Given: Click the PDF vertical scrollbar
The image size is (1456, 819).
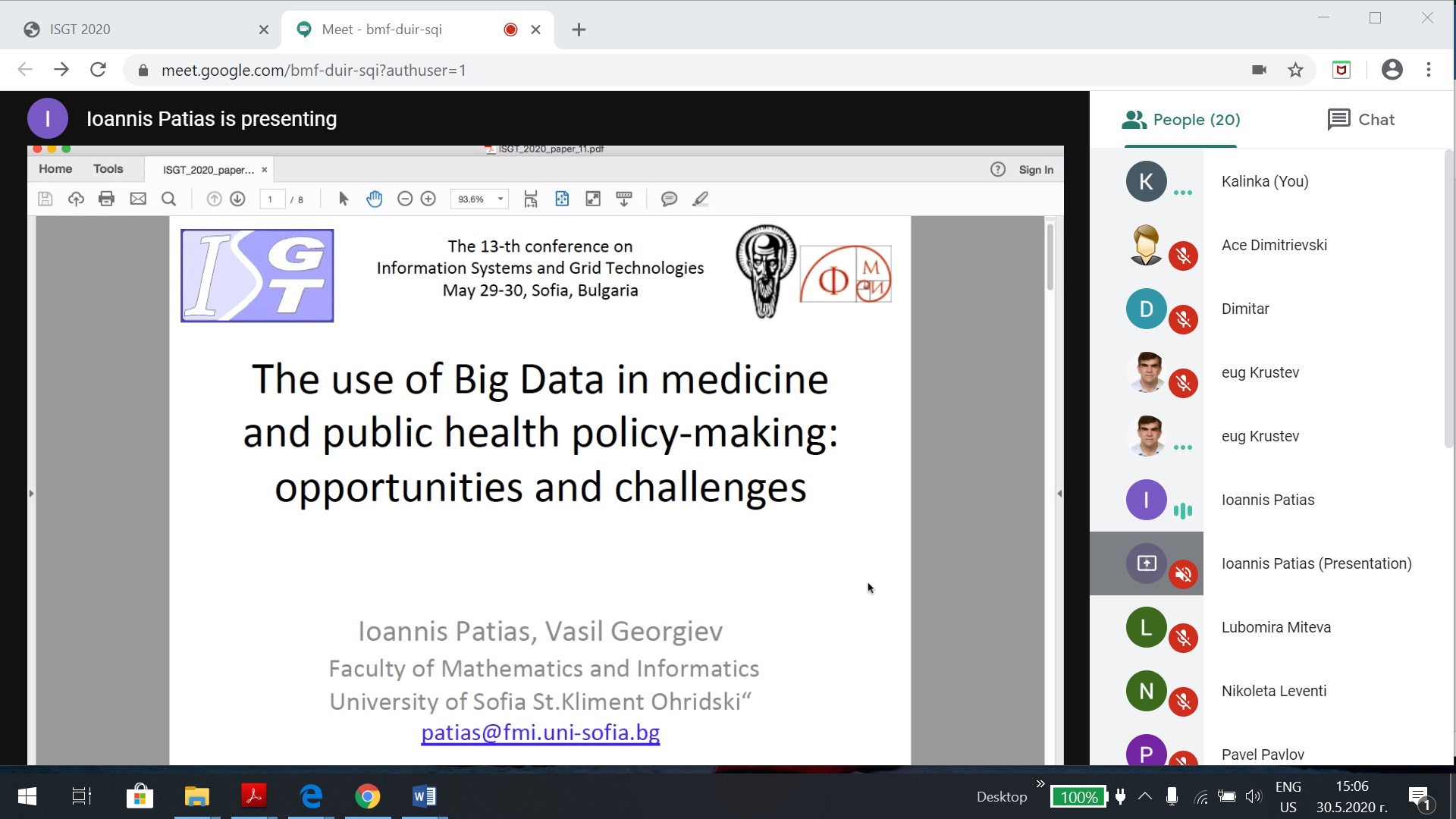Looking at the screenshot, I should (1050, 256).
